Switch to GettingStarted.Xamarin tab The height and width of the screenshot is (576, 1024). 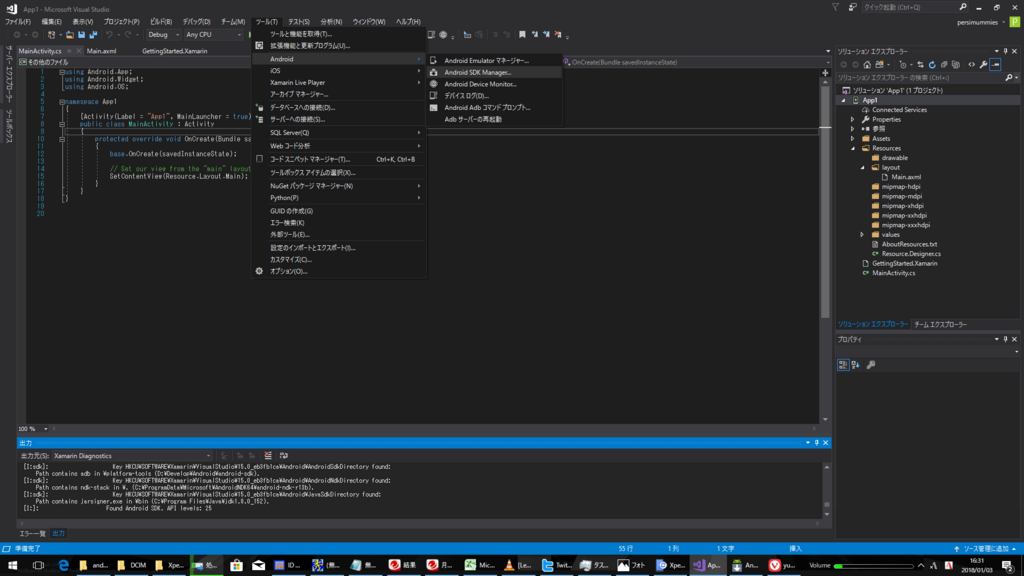174,51
